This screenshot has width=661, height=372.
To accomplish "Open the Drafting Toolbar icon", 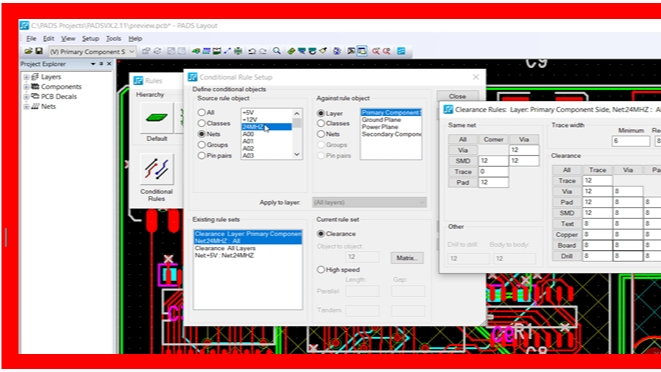I will coord(196,51).
